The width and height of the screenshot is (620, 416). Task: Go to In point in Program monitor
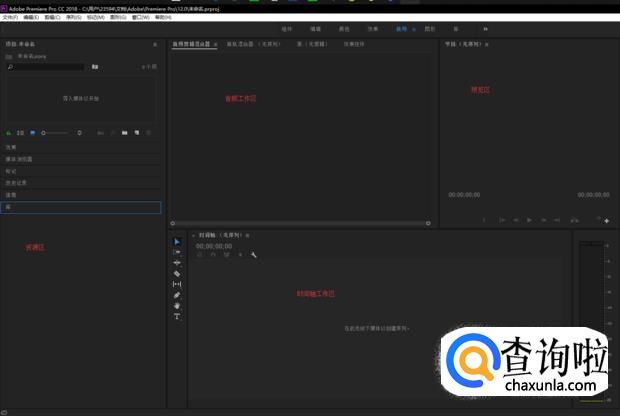(x=502, y=220)
